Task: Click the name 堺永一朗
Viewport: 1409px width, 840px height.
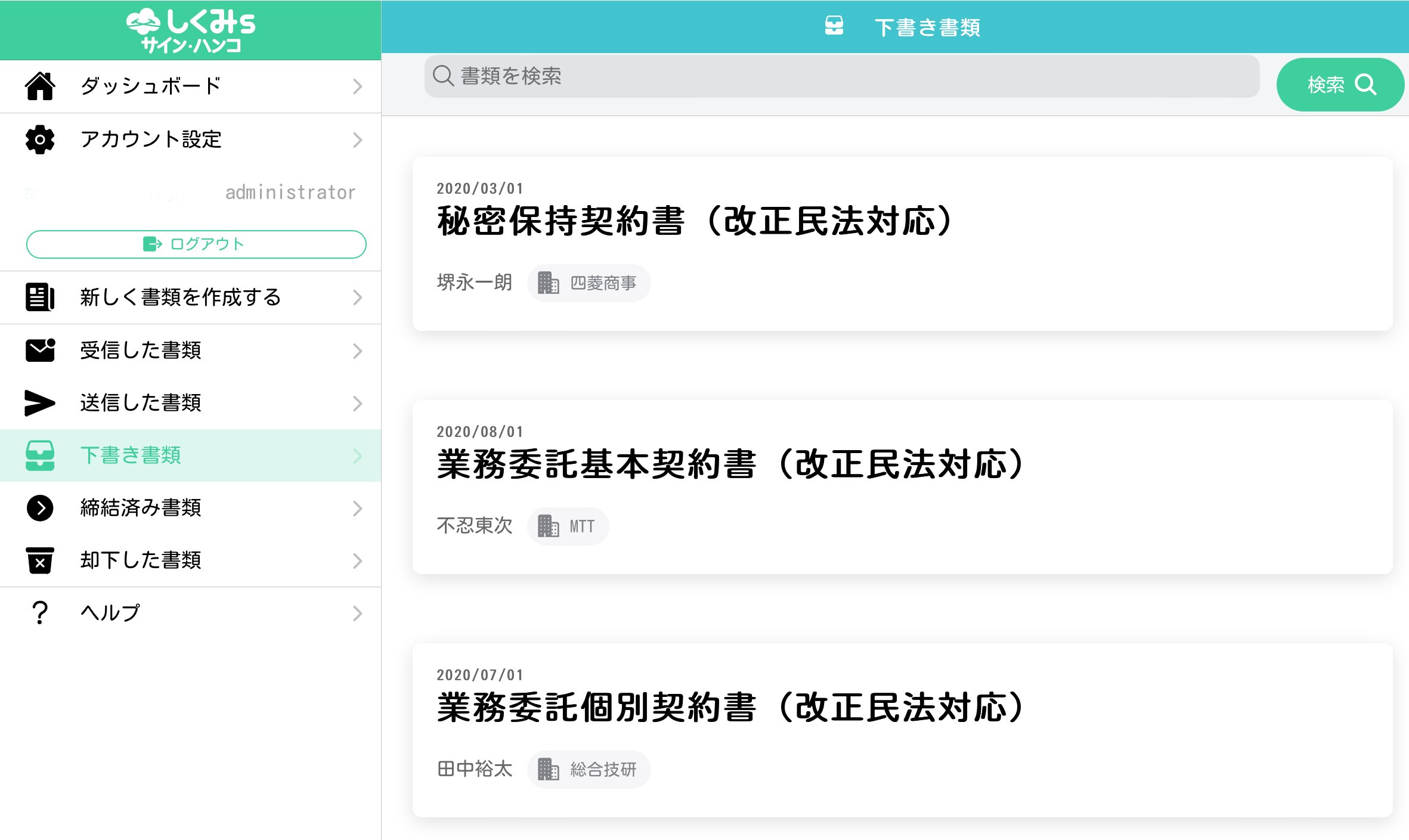Action: (x=475, y=283)
